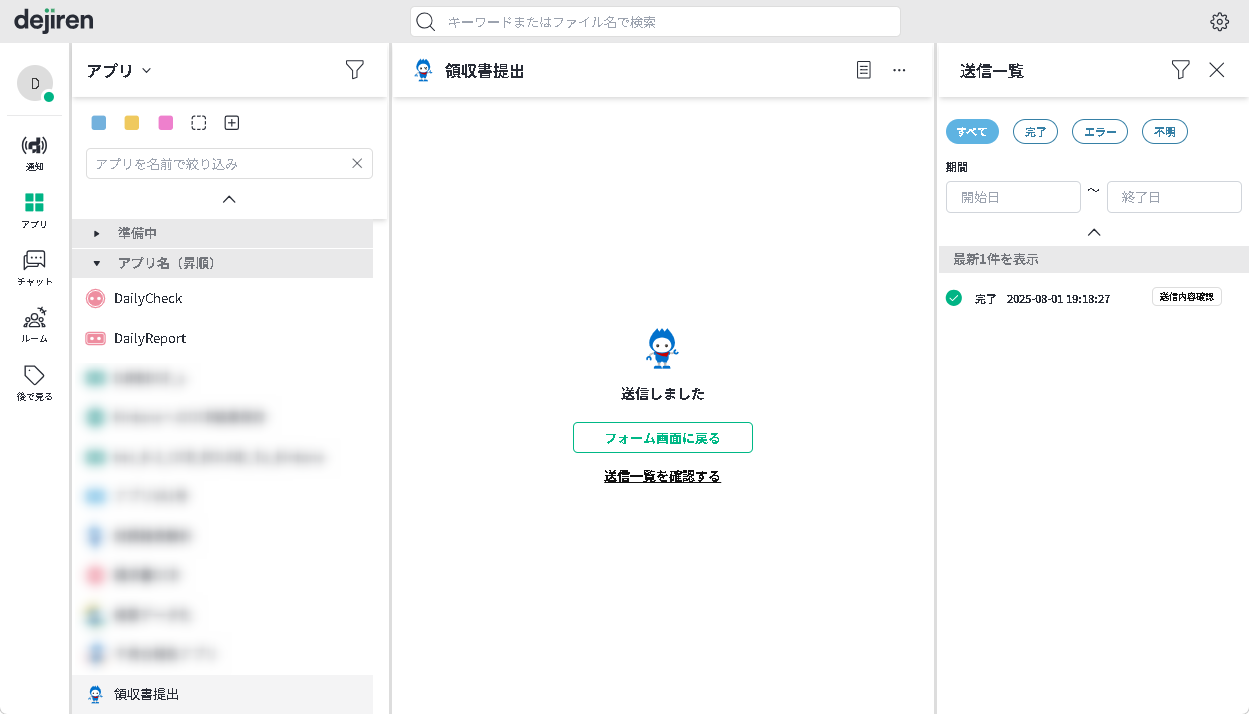The height and width of the screenshot is (714, 1249).
Task: Open DailyReport in the app list
Action: coord(150,338)
